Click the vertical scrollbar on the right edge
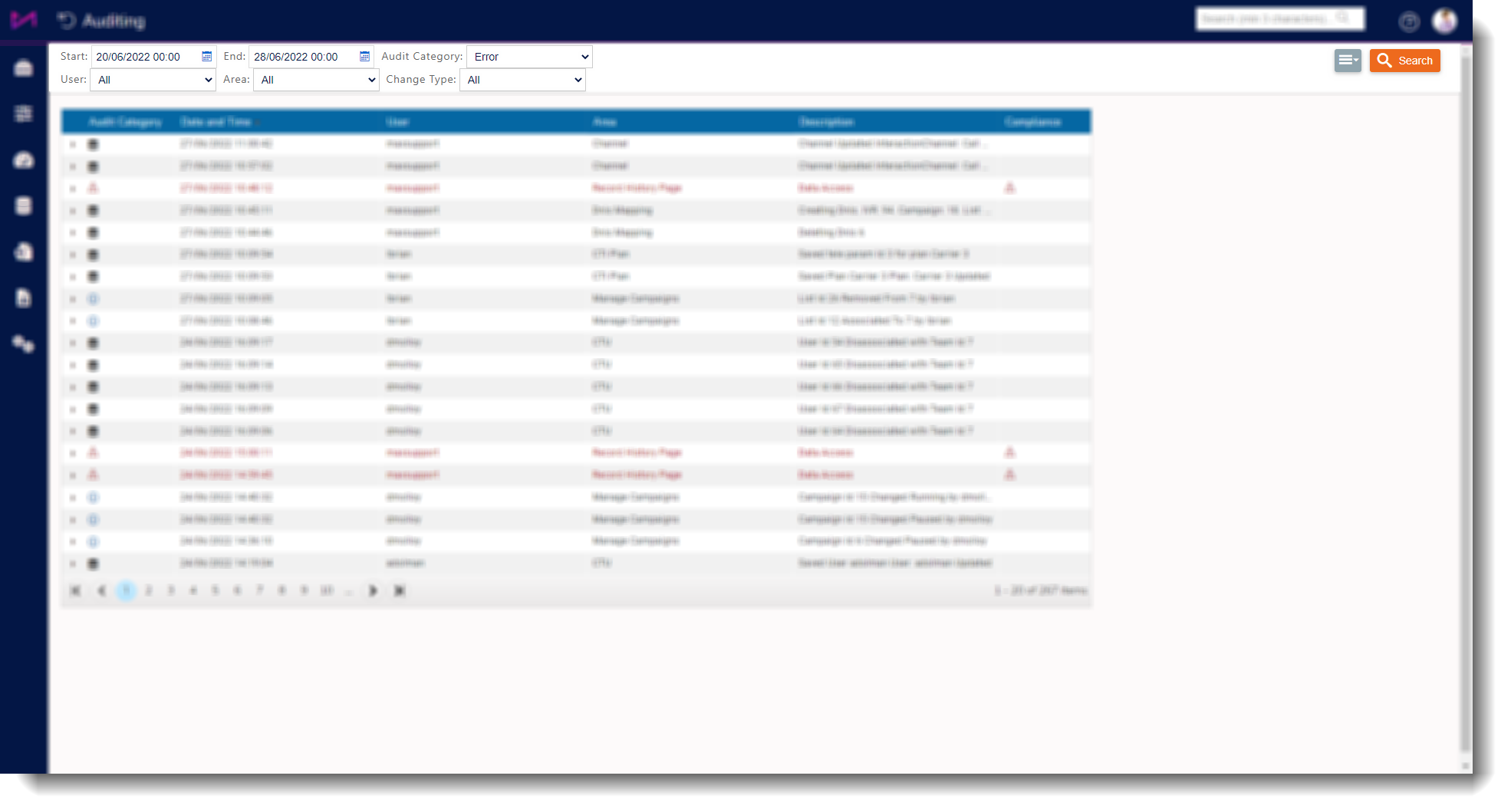The image size is (1511, 812). (x=1467, y=406)
